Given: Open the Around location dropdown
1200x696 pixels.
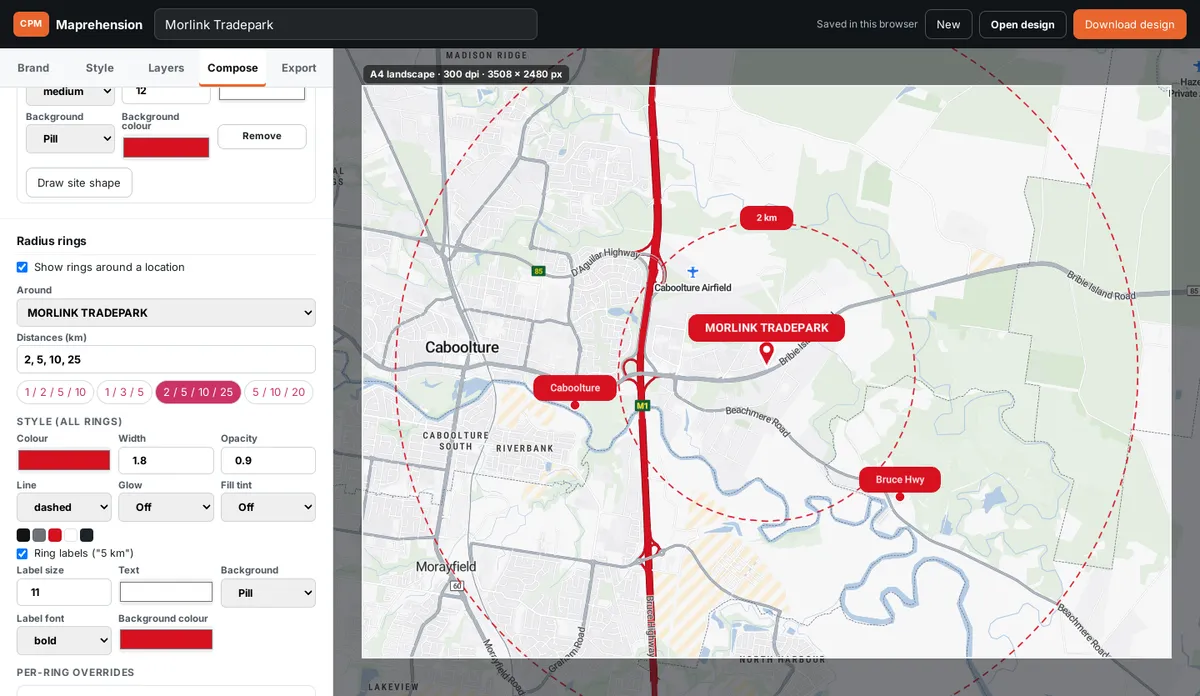Looking at the screenshot, I should pos(166,313).
